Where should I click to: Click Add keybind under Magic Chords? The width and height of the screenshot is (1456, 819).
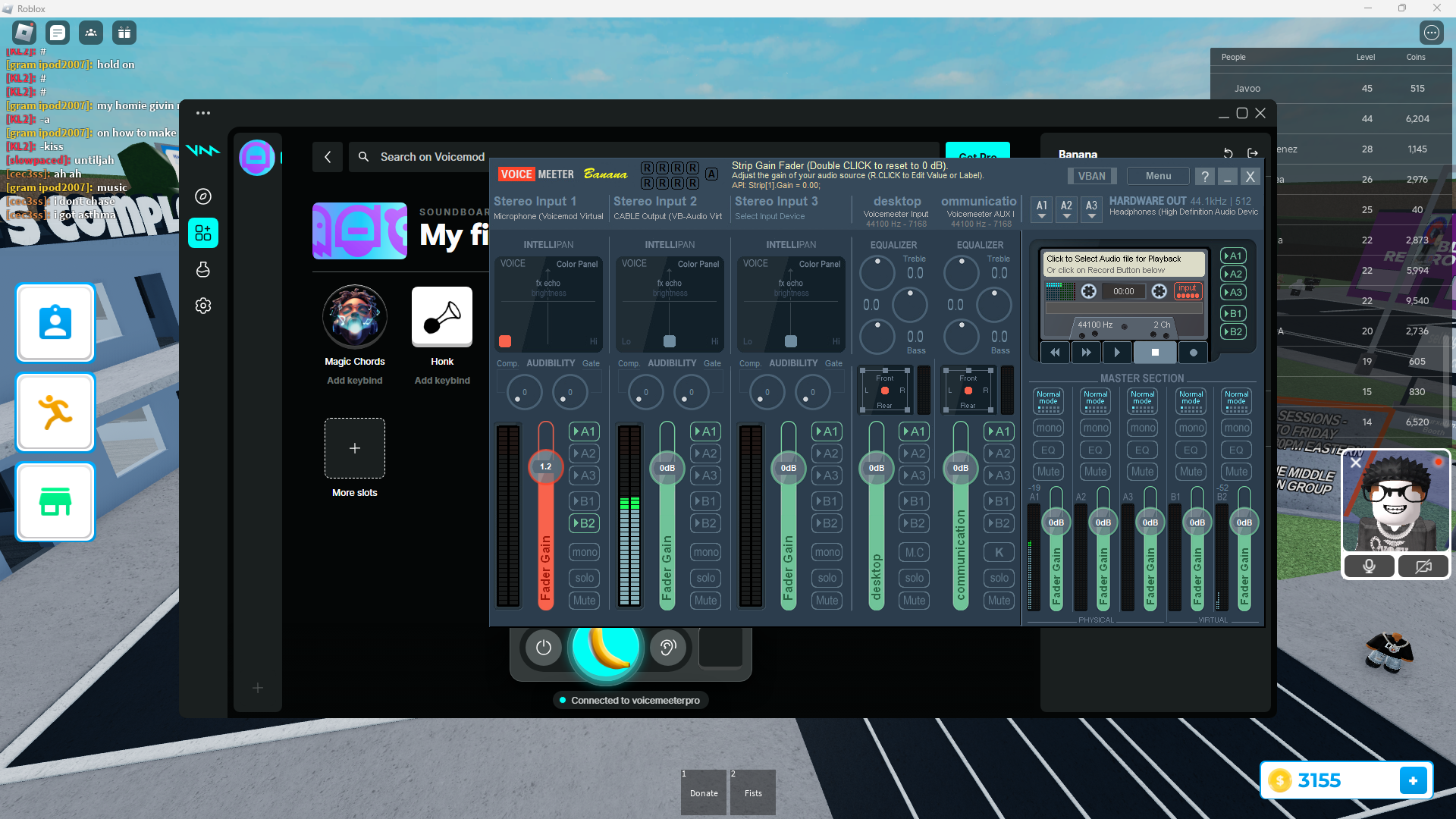(x=355, y=381)
